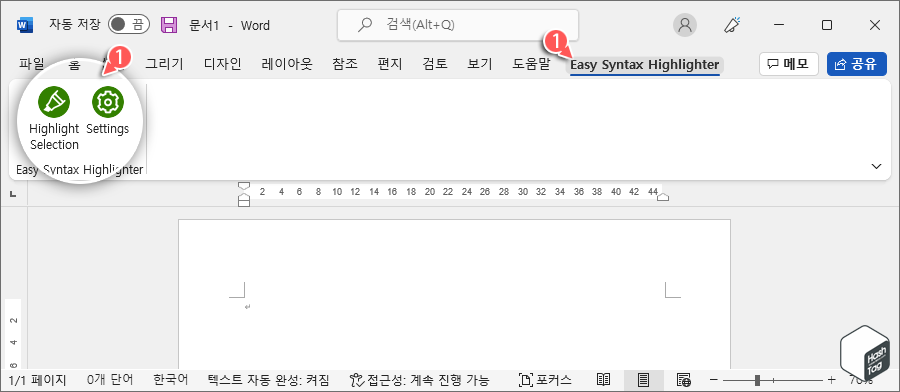Image resolution: width=900 pixels, height=392 pixels.
Task: Switch to the 레이아웃 (Layout) tab
Action: click(x=286, y=64)
